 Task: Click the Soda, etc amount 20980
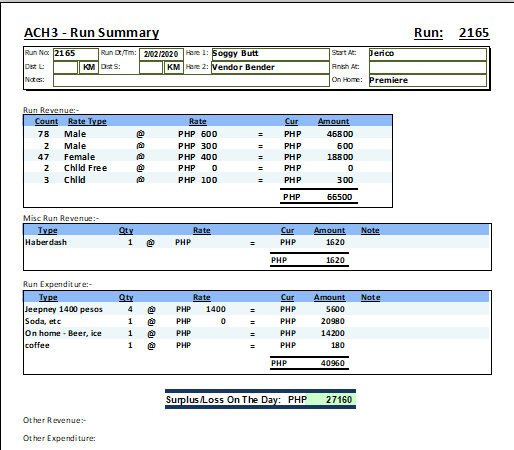(333, 321)
